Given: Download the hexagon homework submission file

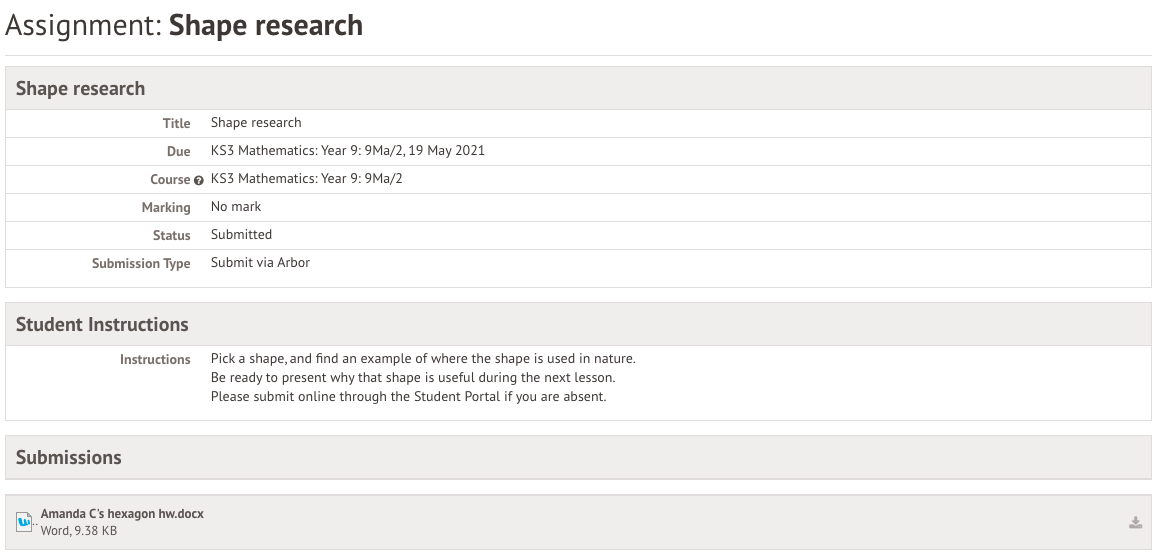Looking at the screenshot, I should tap(1135, 522).
